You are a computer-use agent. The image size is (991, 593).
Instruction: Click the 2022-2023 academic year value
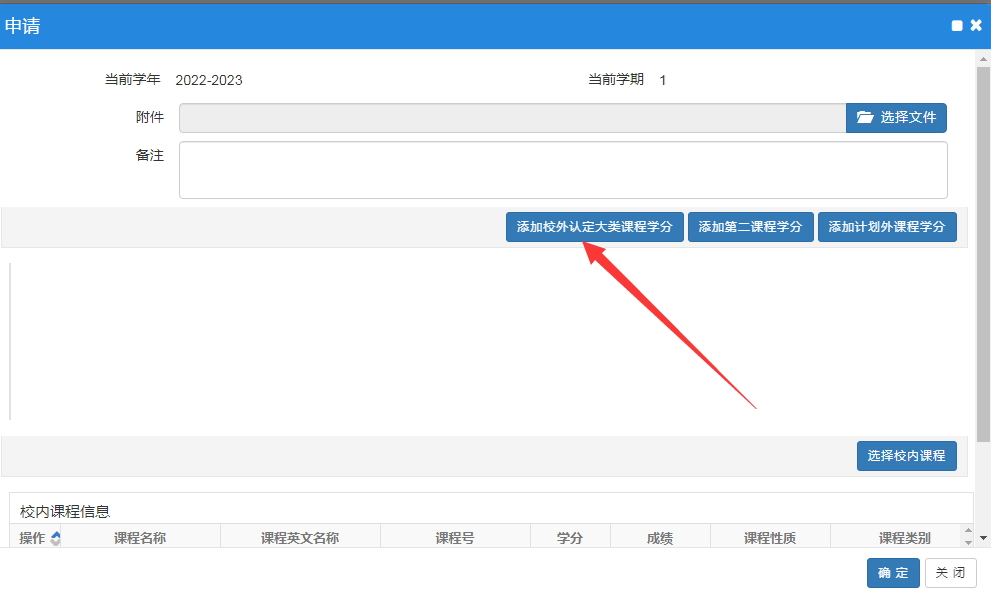tap(209, 80)
